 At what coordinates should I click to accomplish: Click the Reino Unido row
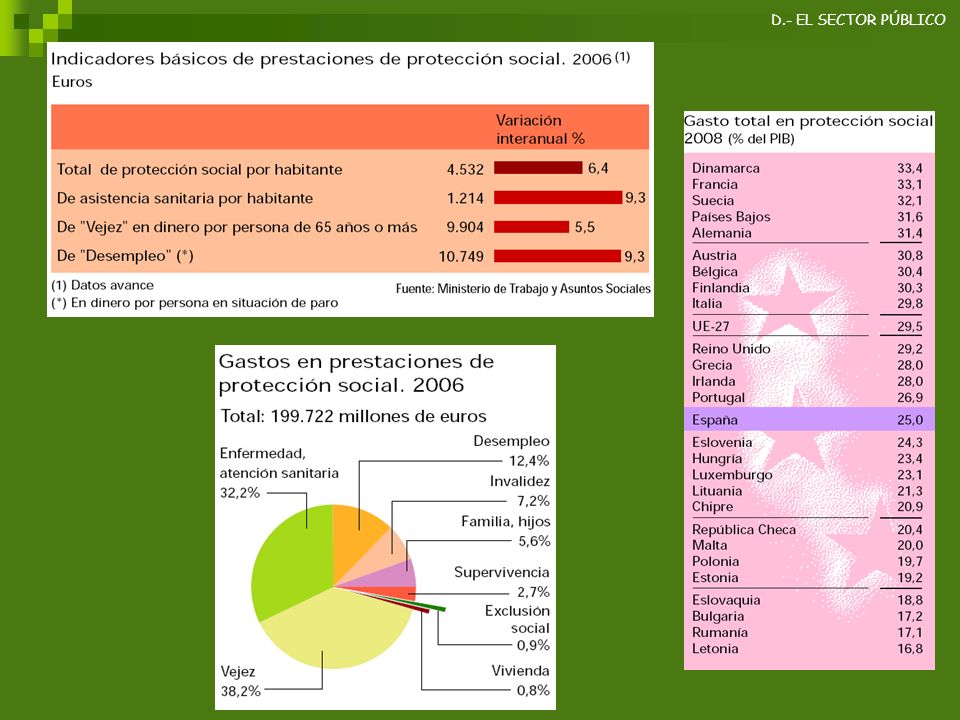[807, 349]
